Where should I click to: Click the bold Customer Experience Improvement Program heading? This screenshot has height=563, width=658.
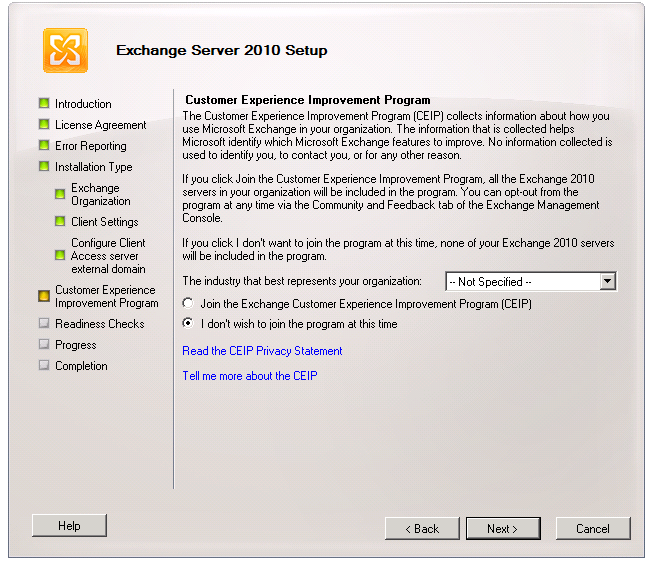[x=308, y=100]
